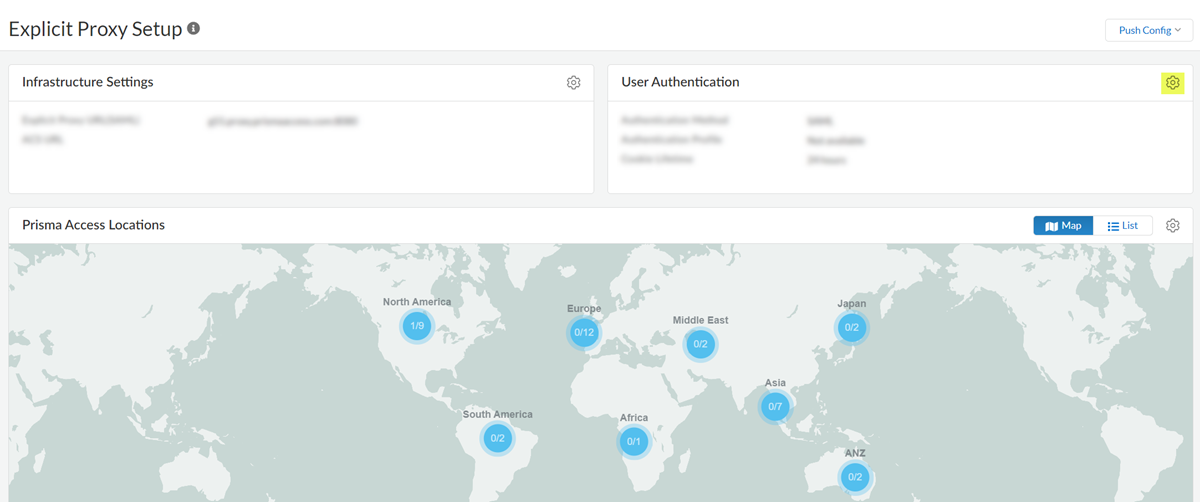Select the ANZ 0/2 location cluster

pos(854,477)
